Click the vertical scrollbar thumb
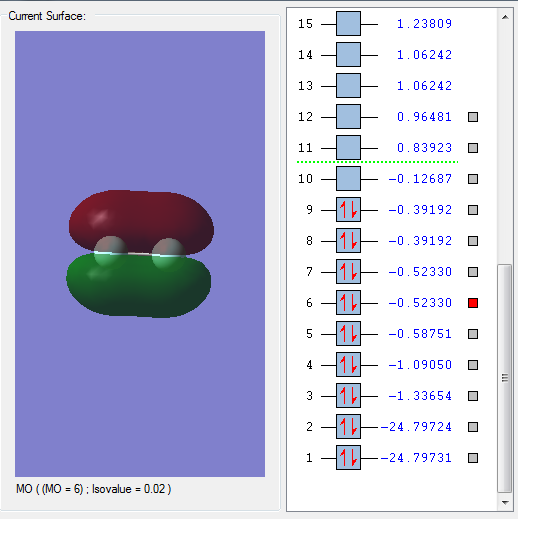The width and height of the screenshot is (535, 557). click(x=505, y=378)
